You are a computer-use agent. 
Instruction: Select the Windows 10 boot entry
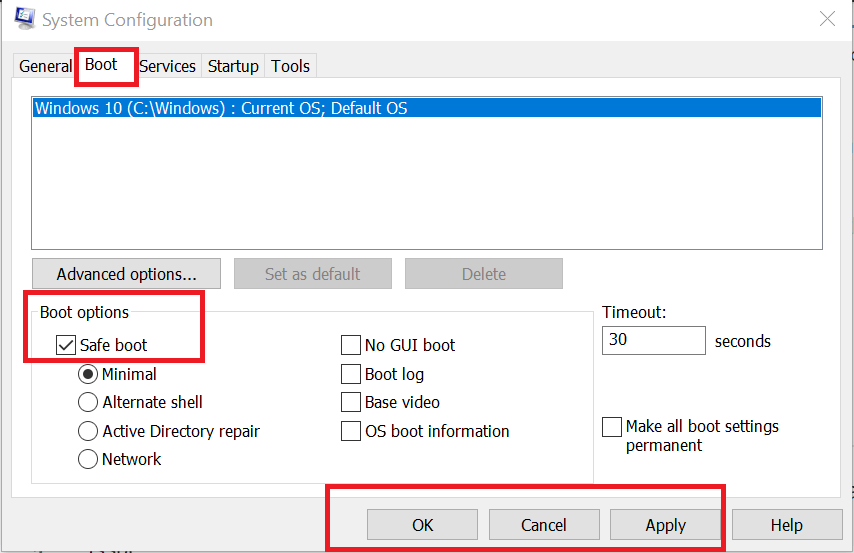(427, 108)
